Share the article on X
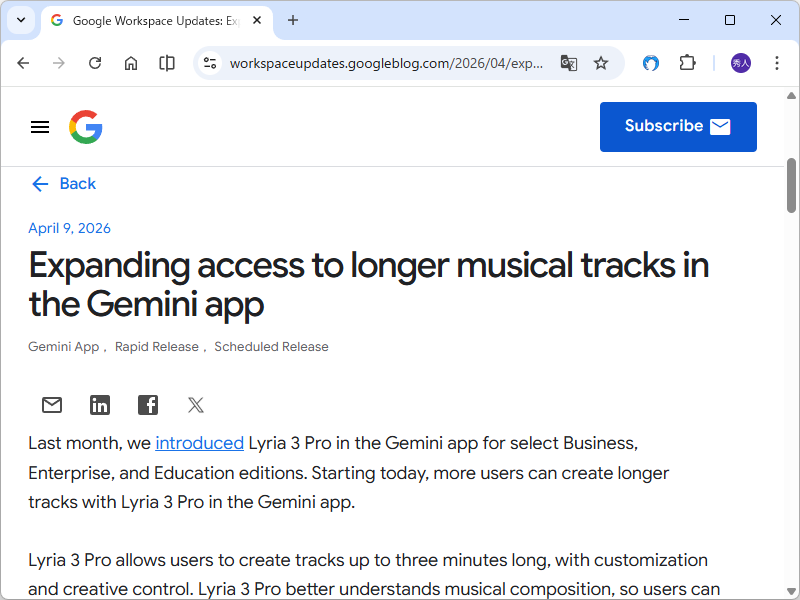 tap(196, 405)
